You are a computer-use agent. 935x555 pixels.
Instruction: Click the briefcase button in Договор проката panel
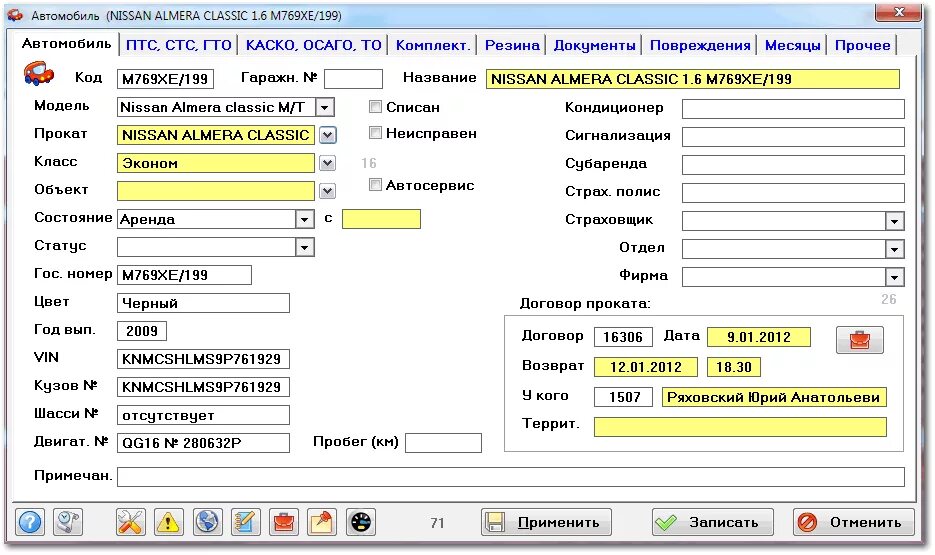pyautogui.click(x=859, y=340)
